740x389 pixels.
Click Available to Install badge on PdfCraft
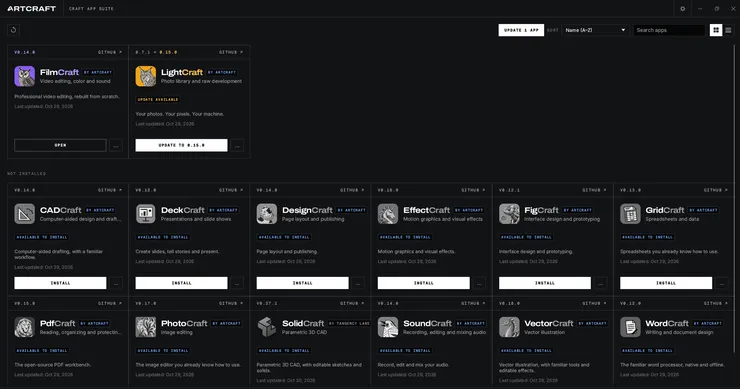coord(42,351)
